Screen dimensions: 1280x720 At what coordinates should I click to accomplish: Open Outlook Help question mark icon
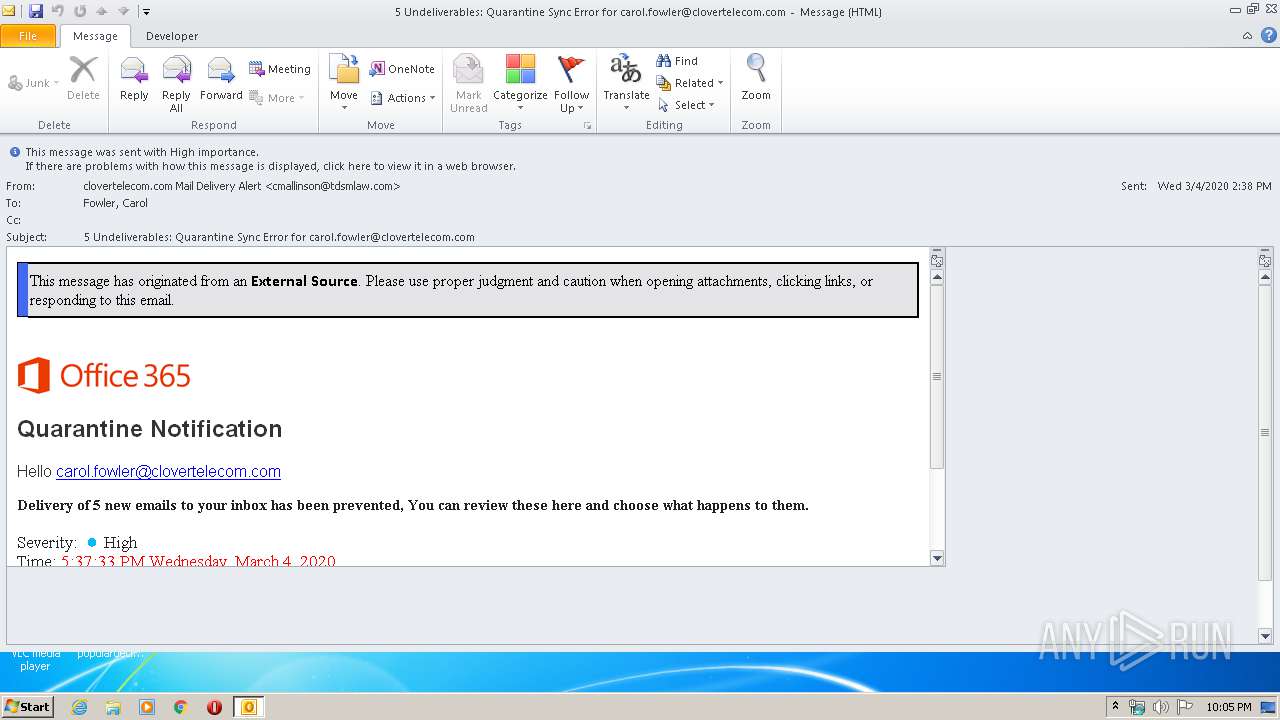point(1267,35)
